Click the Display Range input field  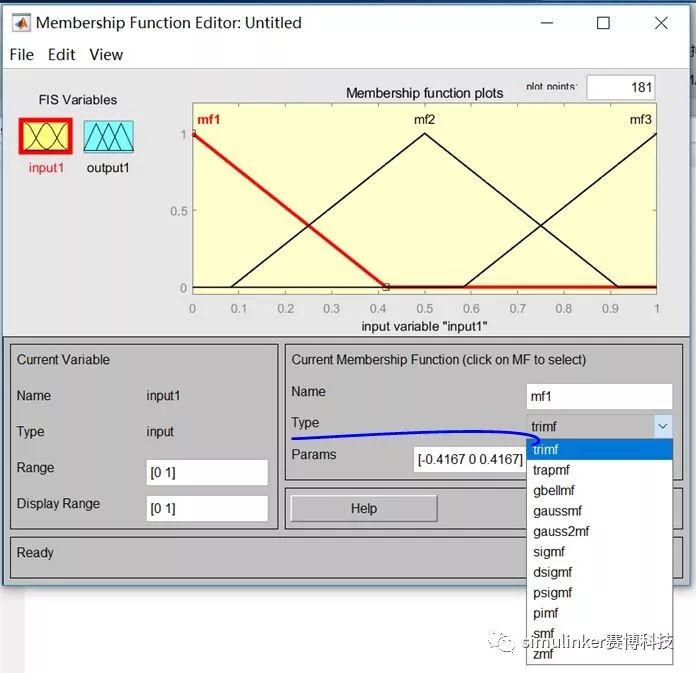[x=207, y=508]
